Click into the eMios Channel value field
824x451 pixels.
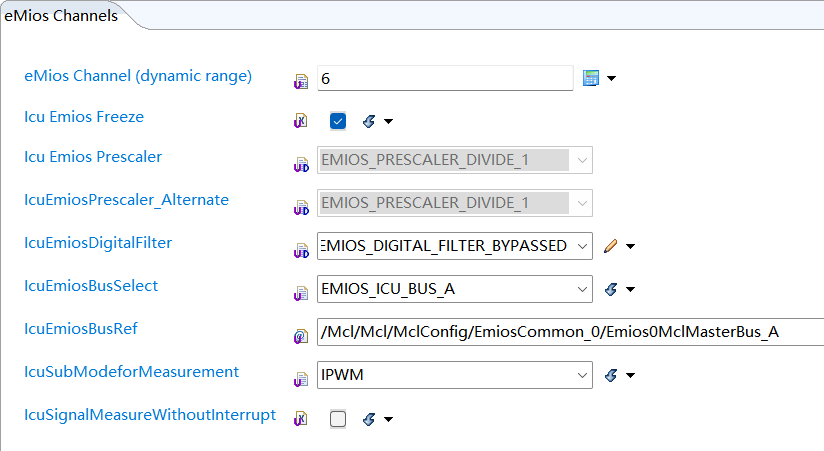444,78
